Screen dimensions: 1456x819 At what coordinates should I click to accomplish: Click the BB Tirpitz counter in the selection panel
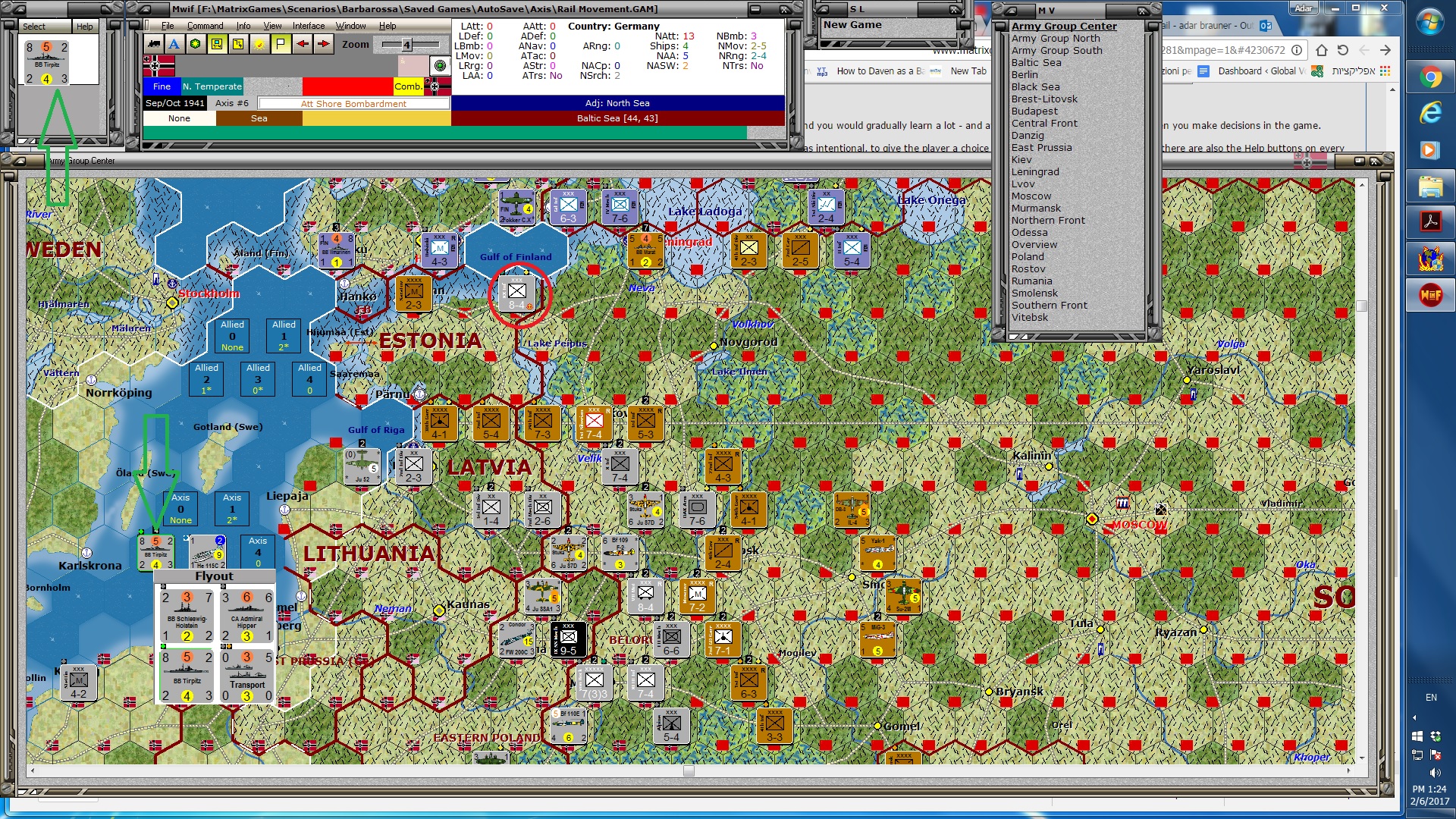pyautogui.click(x=46, y=63)
